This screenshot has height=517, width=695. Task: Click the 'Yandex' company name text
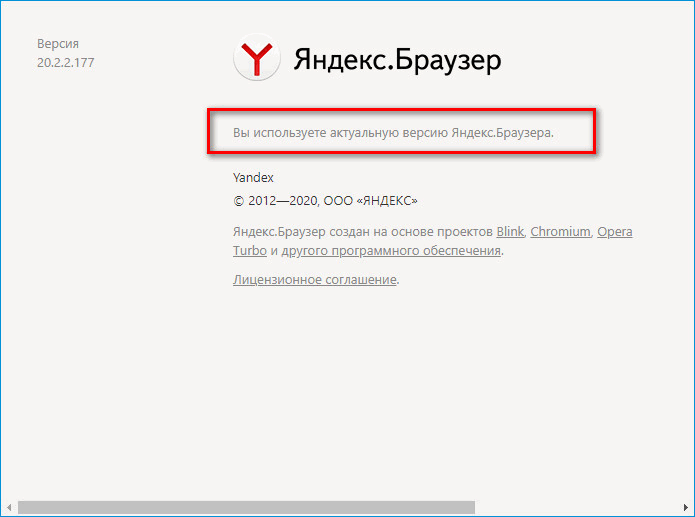coord(253,178)
